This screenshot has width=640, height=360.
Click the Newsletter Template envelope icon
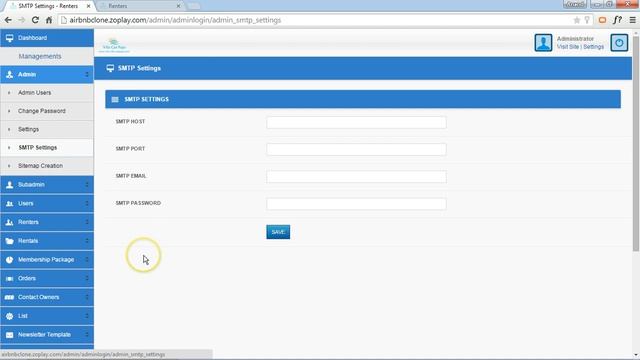[9, 335]
